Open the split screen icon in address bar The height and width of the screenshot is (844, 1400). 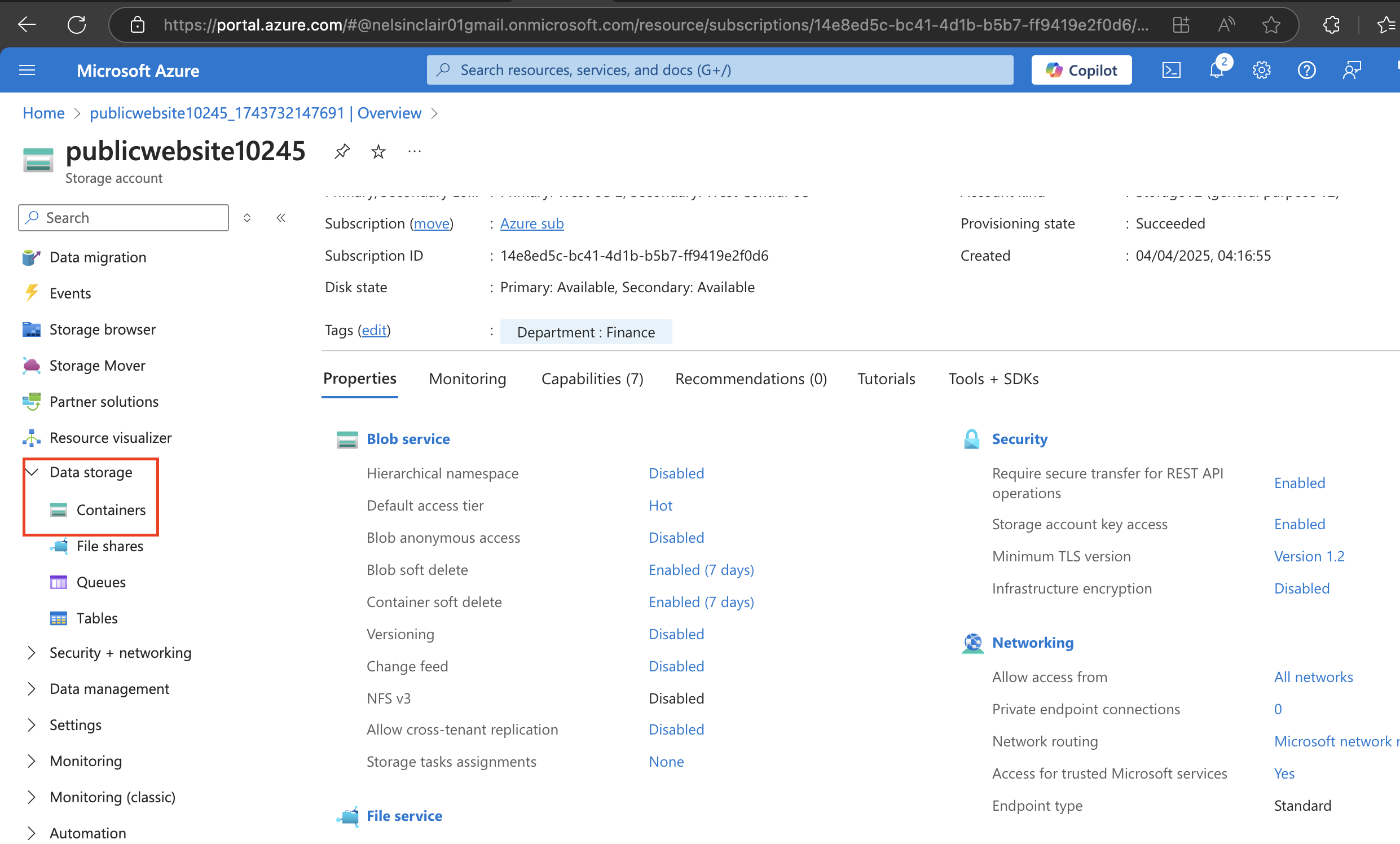click(x=1181, y=24)
